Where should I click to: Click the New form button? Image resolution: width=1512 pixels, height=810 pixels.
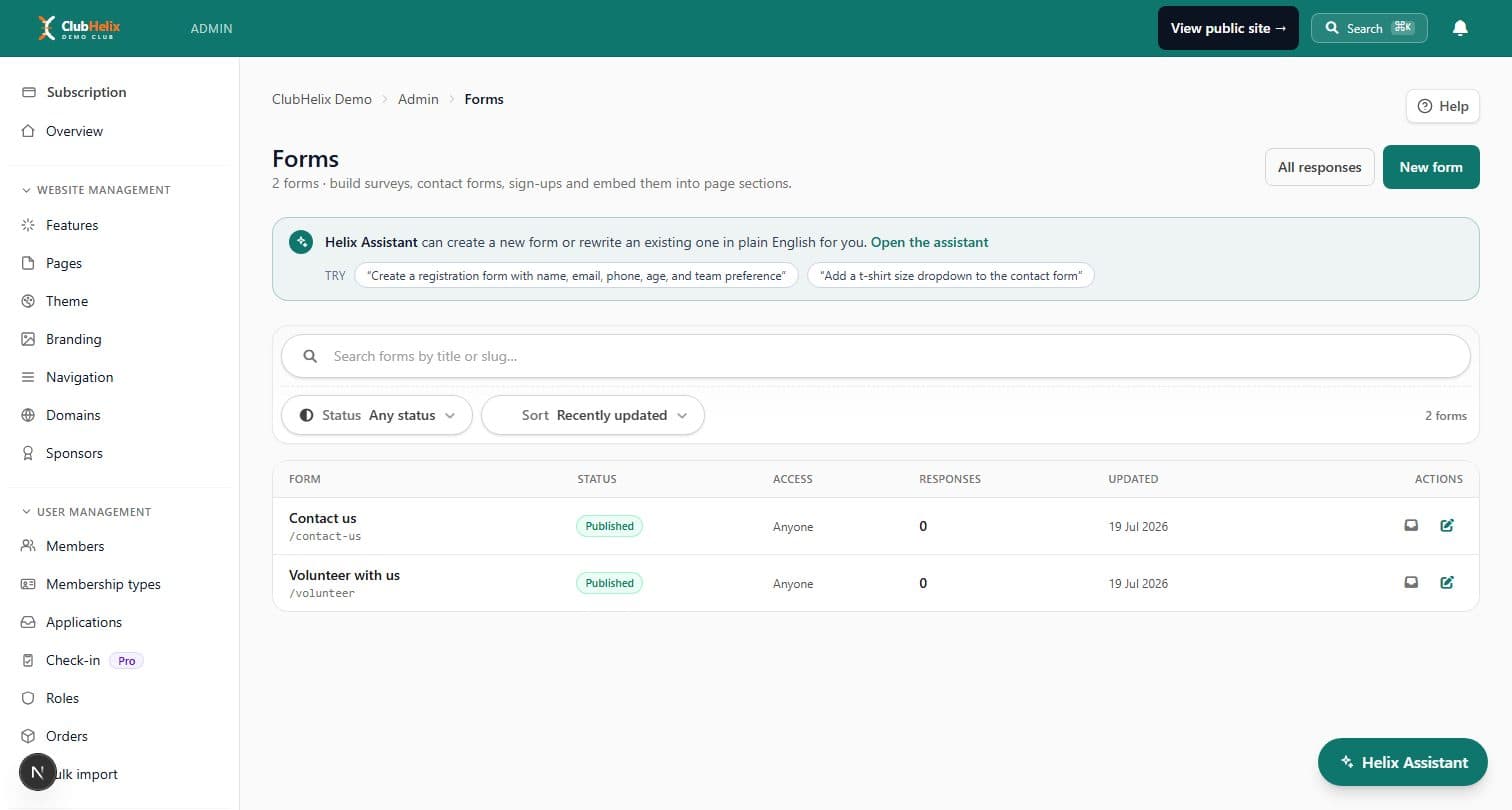pyautogui.click(x=1431, y=167)
